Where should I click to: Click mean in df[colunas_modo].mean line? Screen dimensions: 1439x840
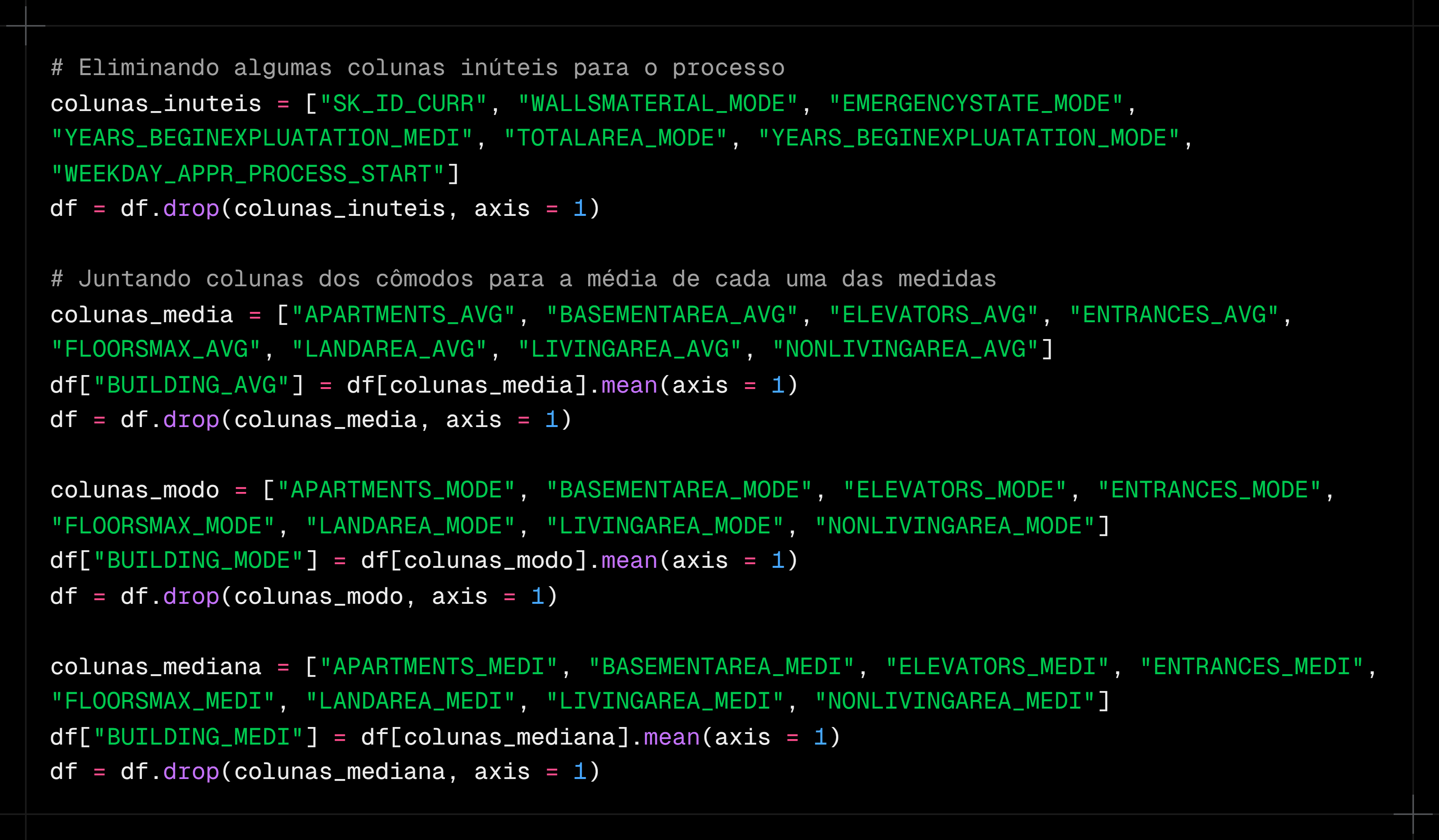click(629, 560)
